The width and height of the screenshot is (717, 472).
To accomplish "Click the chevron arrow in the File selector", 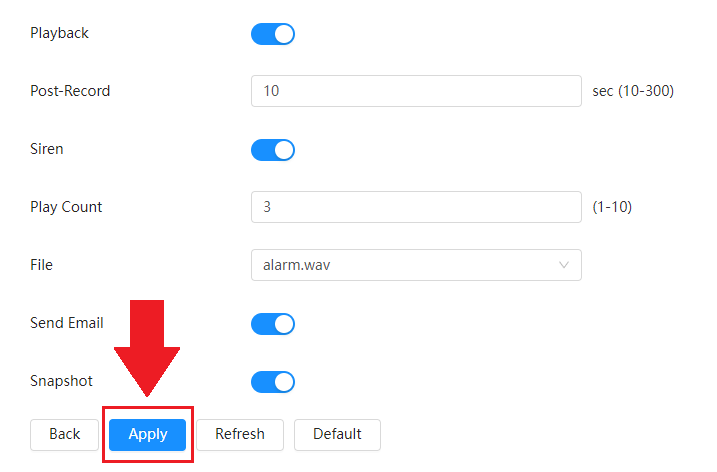I will [x=564, y=265].
